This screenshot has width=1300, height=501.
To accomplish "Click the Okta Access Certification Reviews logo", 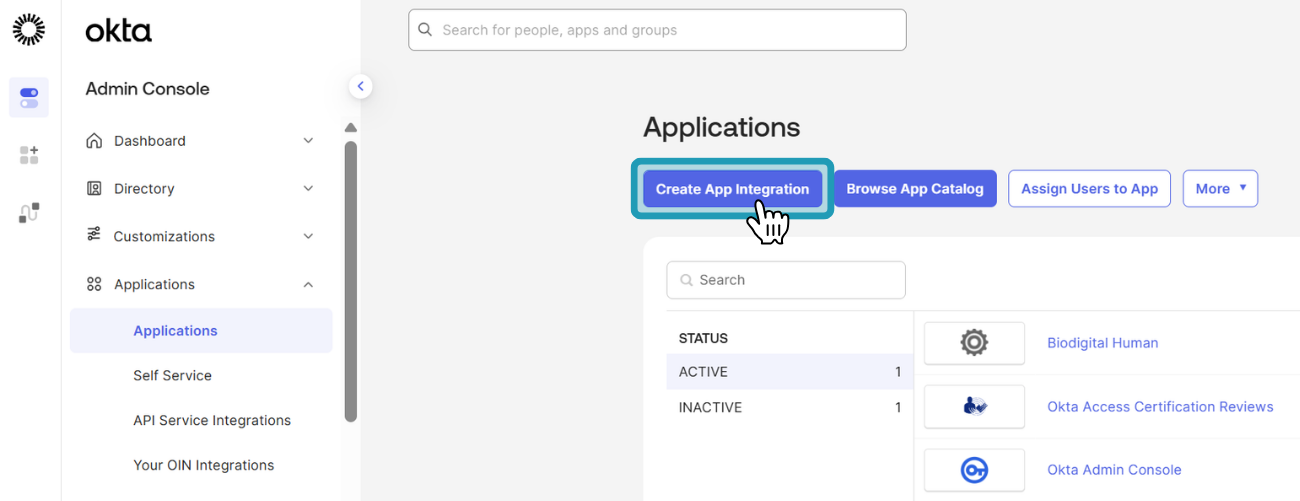I will tap(975, 406).
